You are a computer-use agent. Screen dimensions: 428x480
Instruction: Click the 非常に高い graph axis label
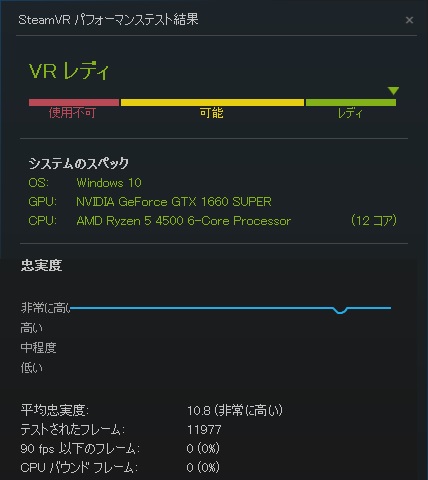pos(45,308)
